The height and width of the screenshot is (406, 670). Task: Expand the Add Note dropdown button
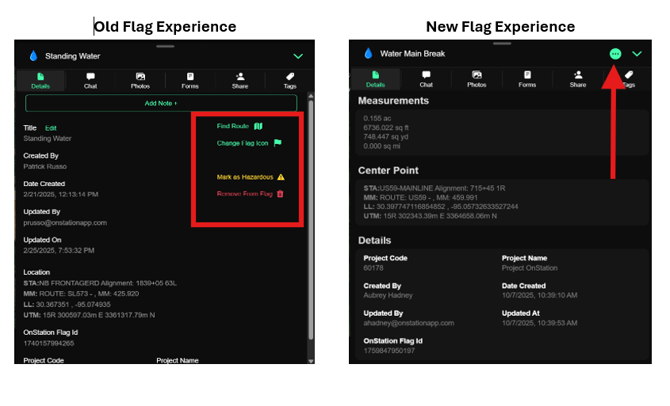tap(161, 103)
